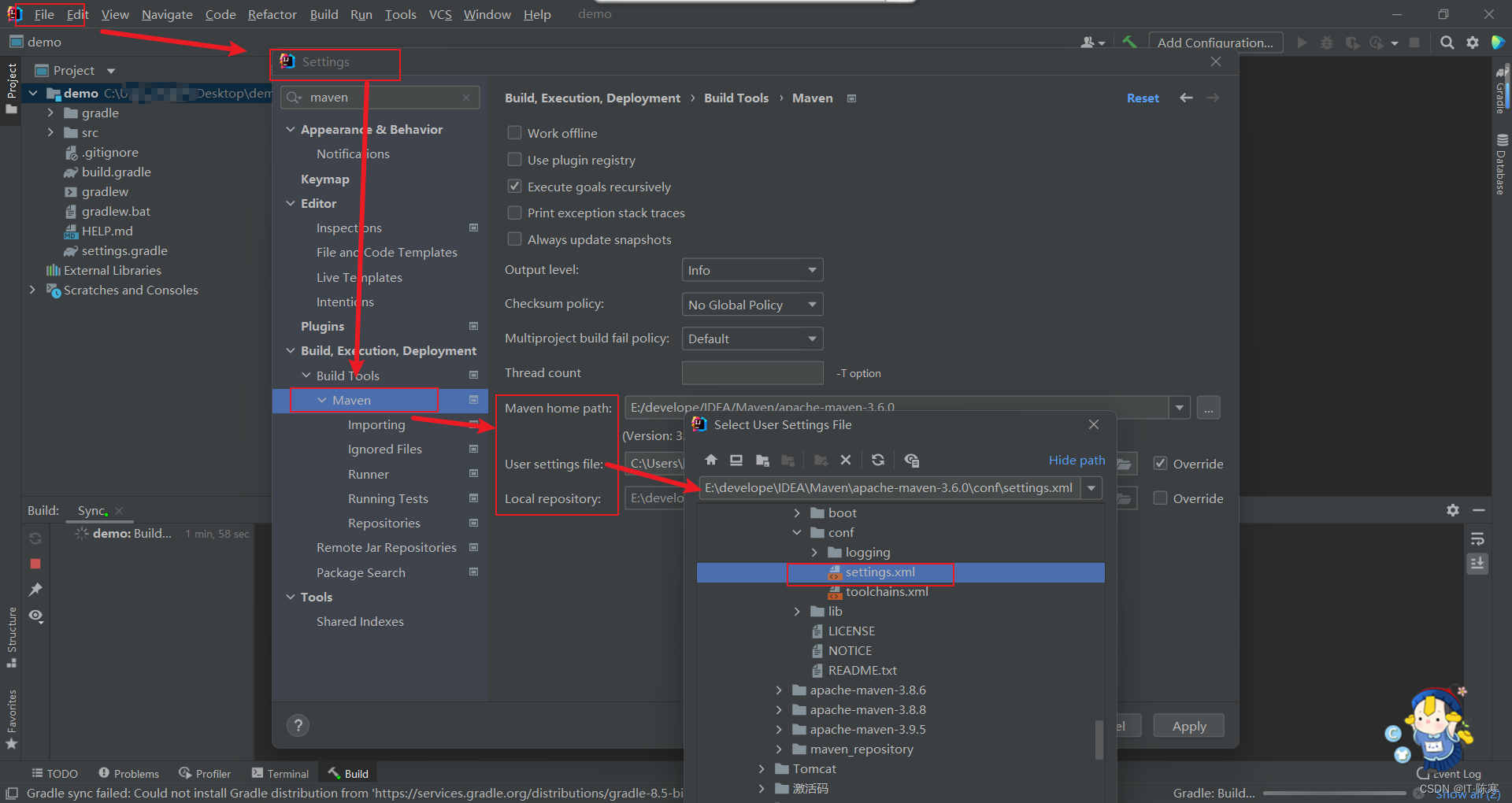The height and width of the screenshot is (803, 1512).
Task: Click the Reset link in Settings
Action: 1143,98
